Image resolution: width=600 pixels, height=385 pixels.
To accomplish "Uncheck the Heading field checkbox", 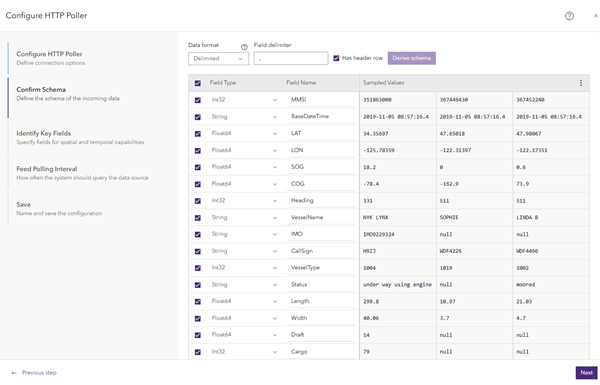I will [x=197, y=201].
